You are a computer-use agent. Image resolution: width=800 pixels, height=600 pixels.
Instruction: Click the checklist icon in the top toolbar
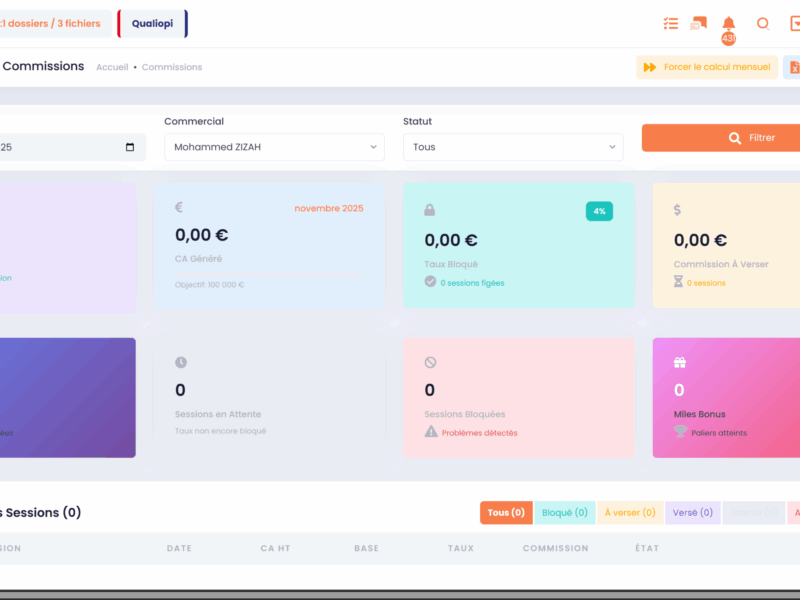pos(670,23)
